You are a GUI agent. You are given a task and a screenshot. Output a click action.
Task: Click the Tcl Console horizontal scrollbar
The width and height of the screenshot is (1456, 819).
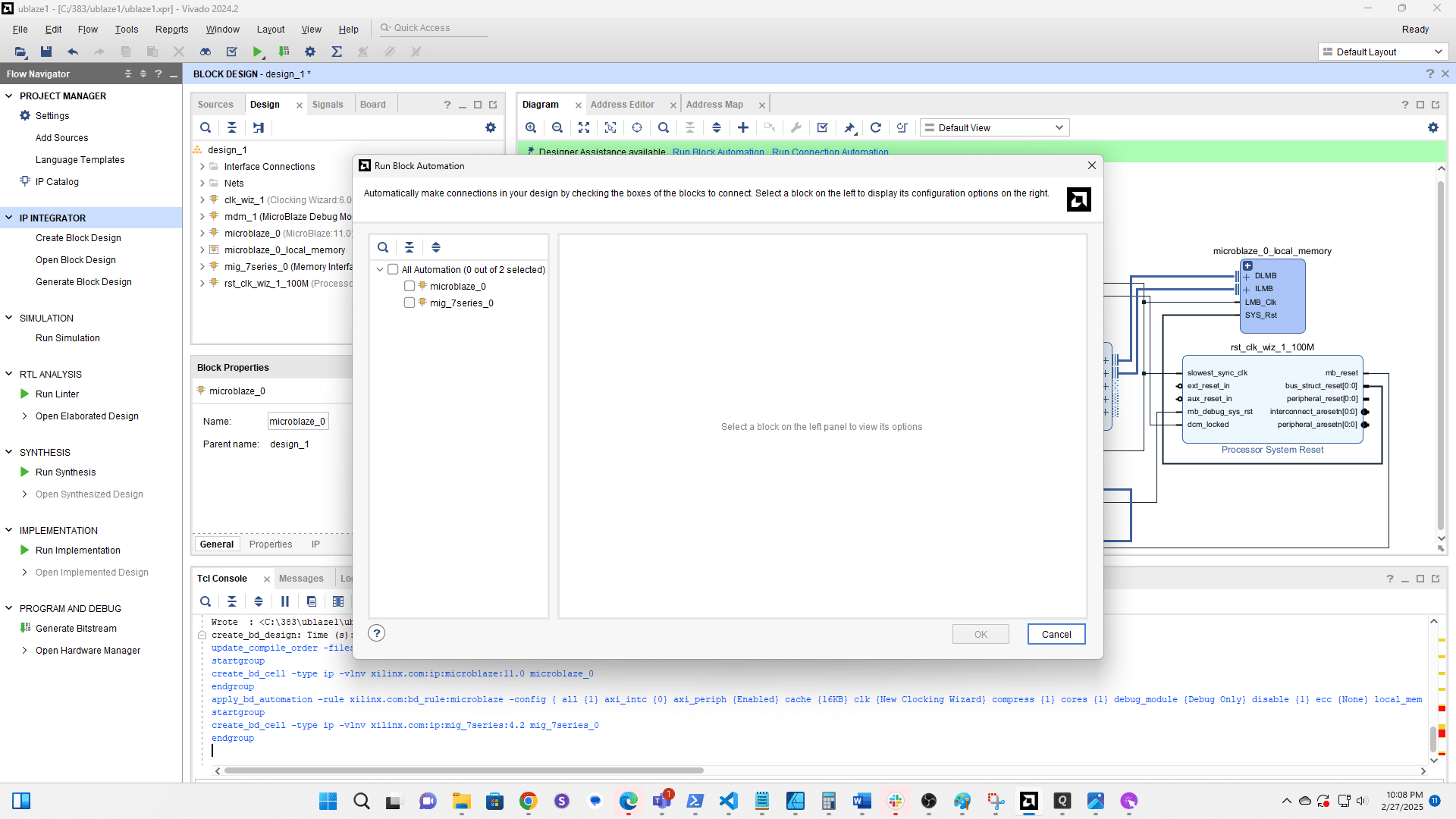pyautogui.click(x=463, y=770)
